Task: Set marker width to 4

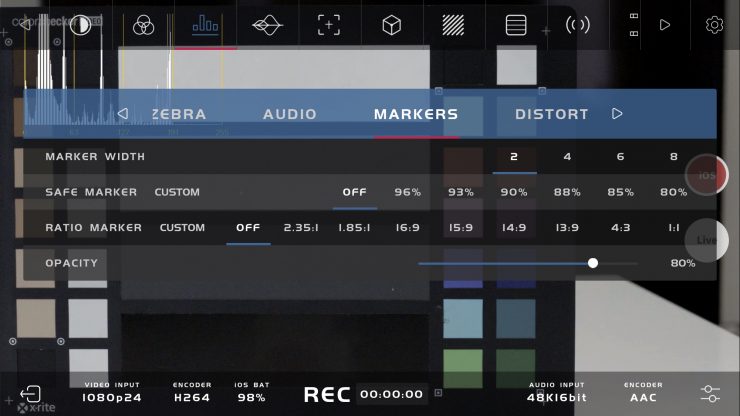Action: coord(567,157)
